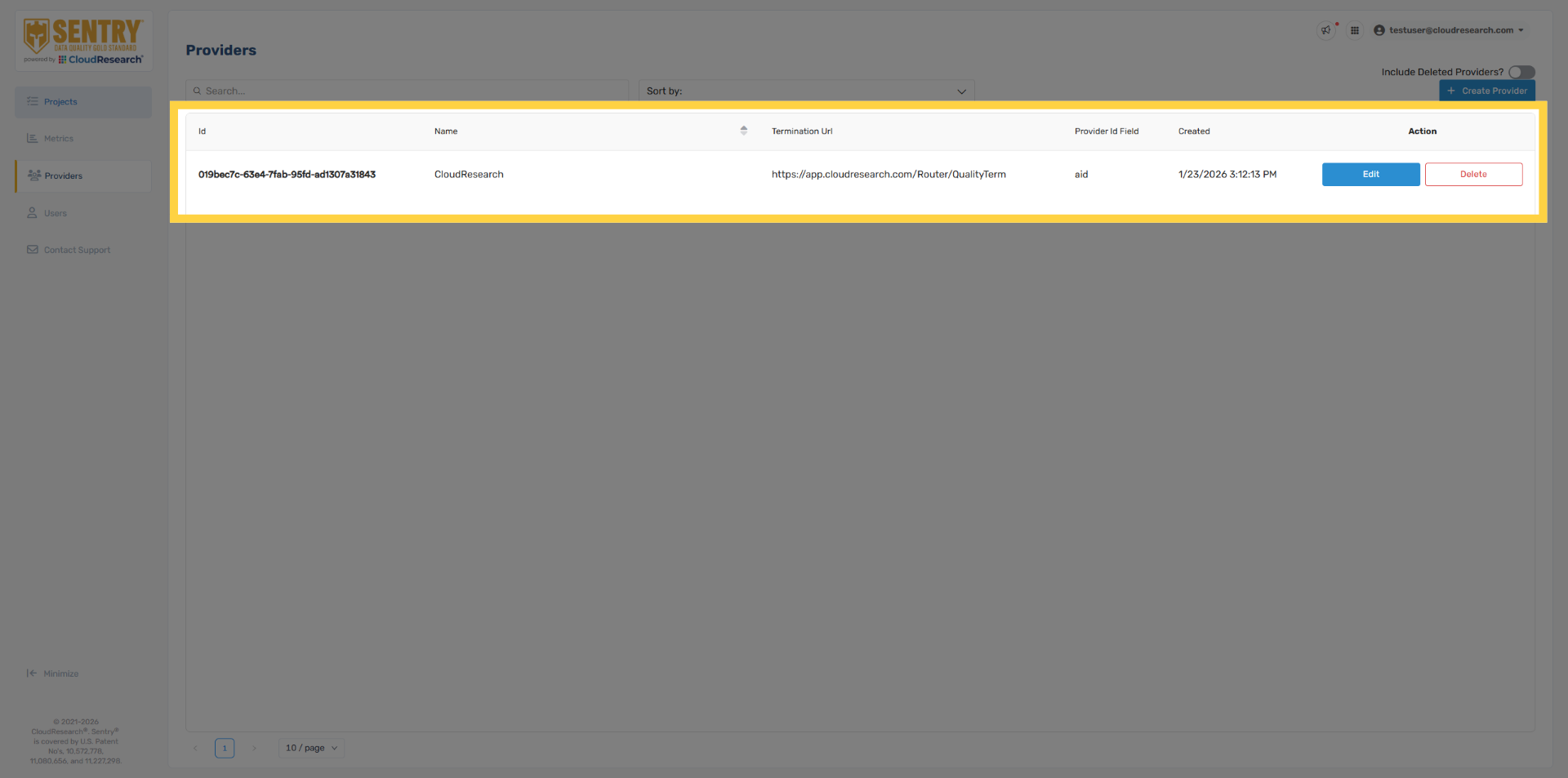Image resolution: width=1568 pixels, height=778 pixels.
Task: Open the apps grid icon
Action: pos(1355,30)
